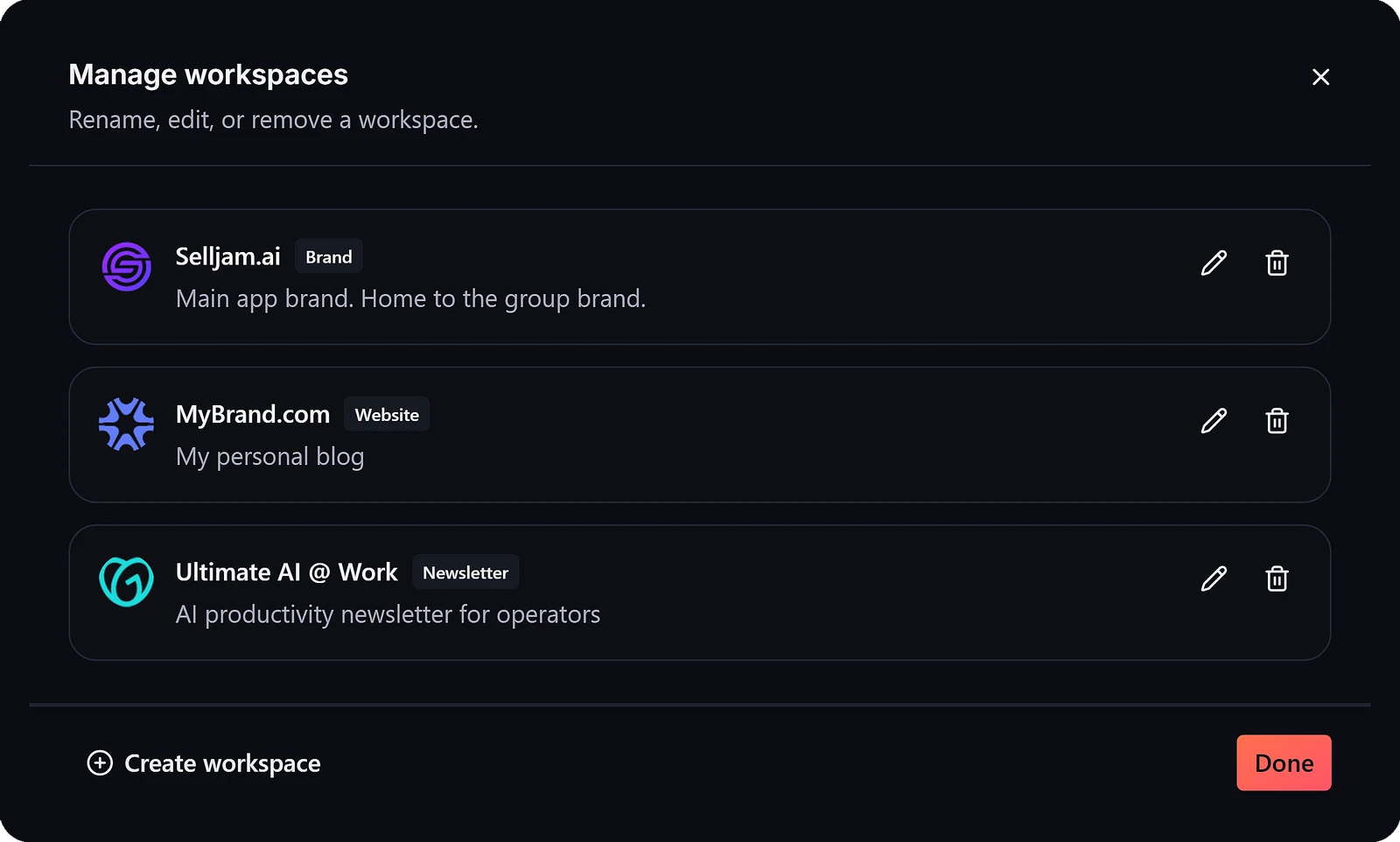This screenshot has height=842, width=1400.
Task: Delete the Selljam.ai workspace
Action: tap(1277, 263)
